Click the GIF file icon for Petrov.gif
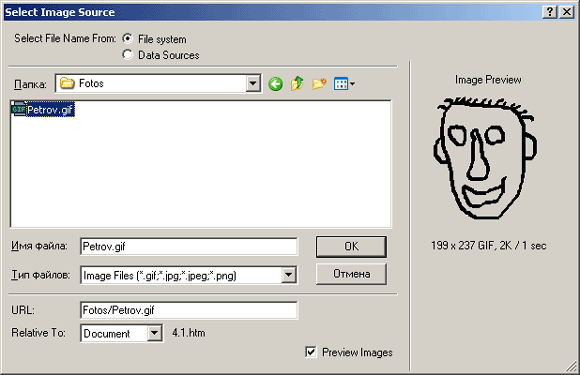 tap(18, 109)
